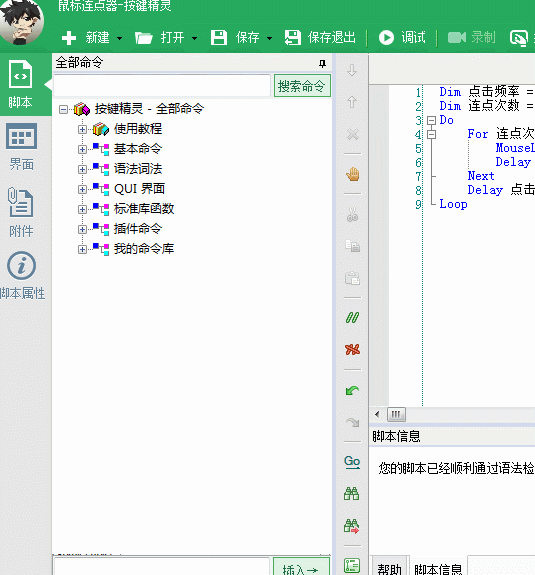Viewport: 535px width, 575px height.
Task: Select 基本命令 in command tree
Action: click(138, 149)
